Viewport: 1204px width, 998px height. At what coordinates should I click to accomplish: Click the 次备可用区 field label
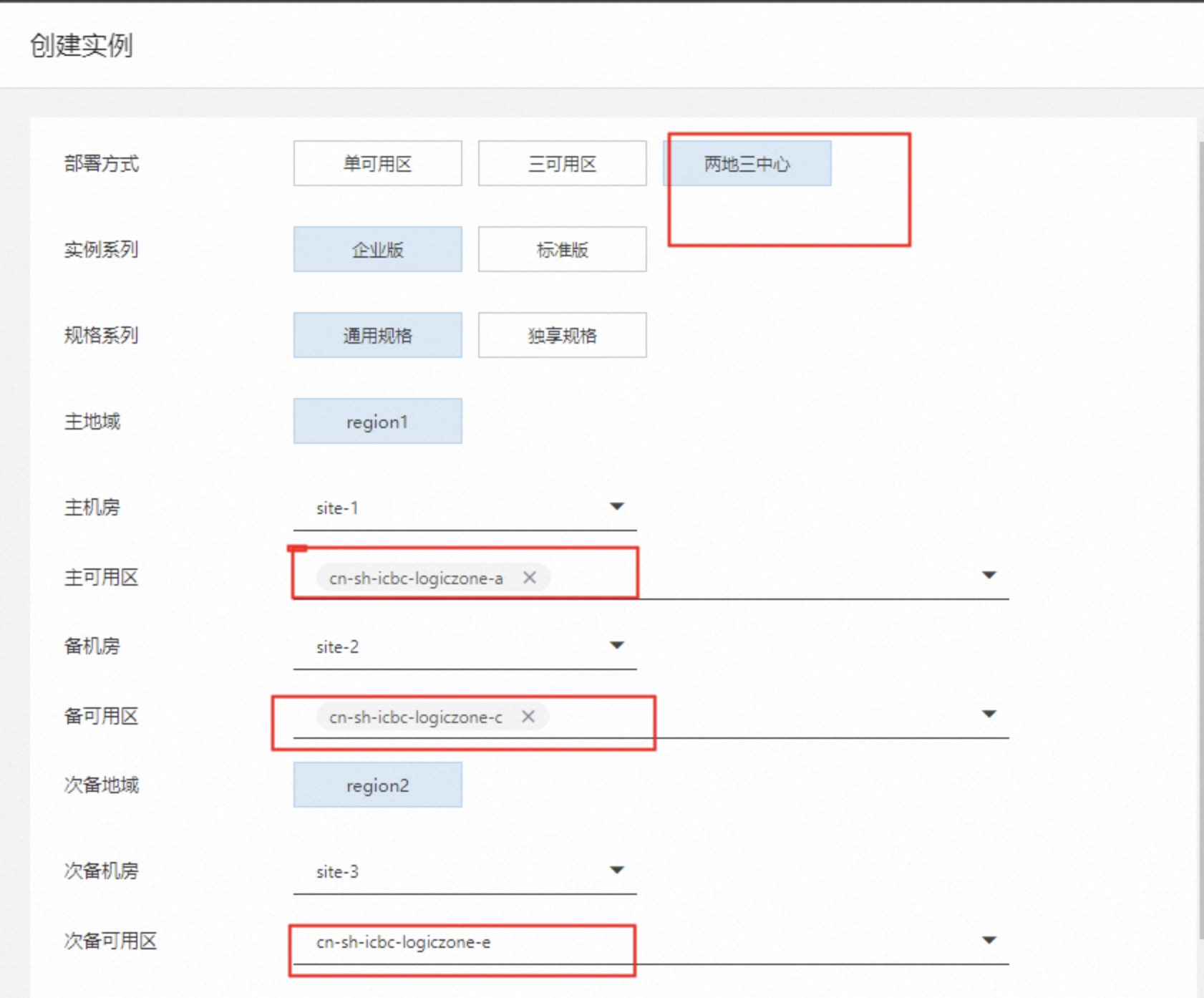[x=110, y=941]
